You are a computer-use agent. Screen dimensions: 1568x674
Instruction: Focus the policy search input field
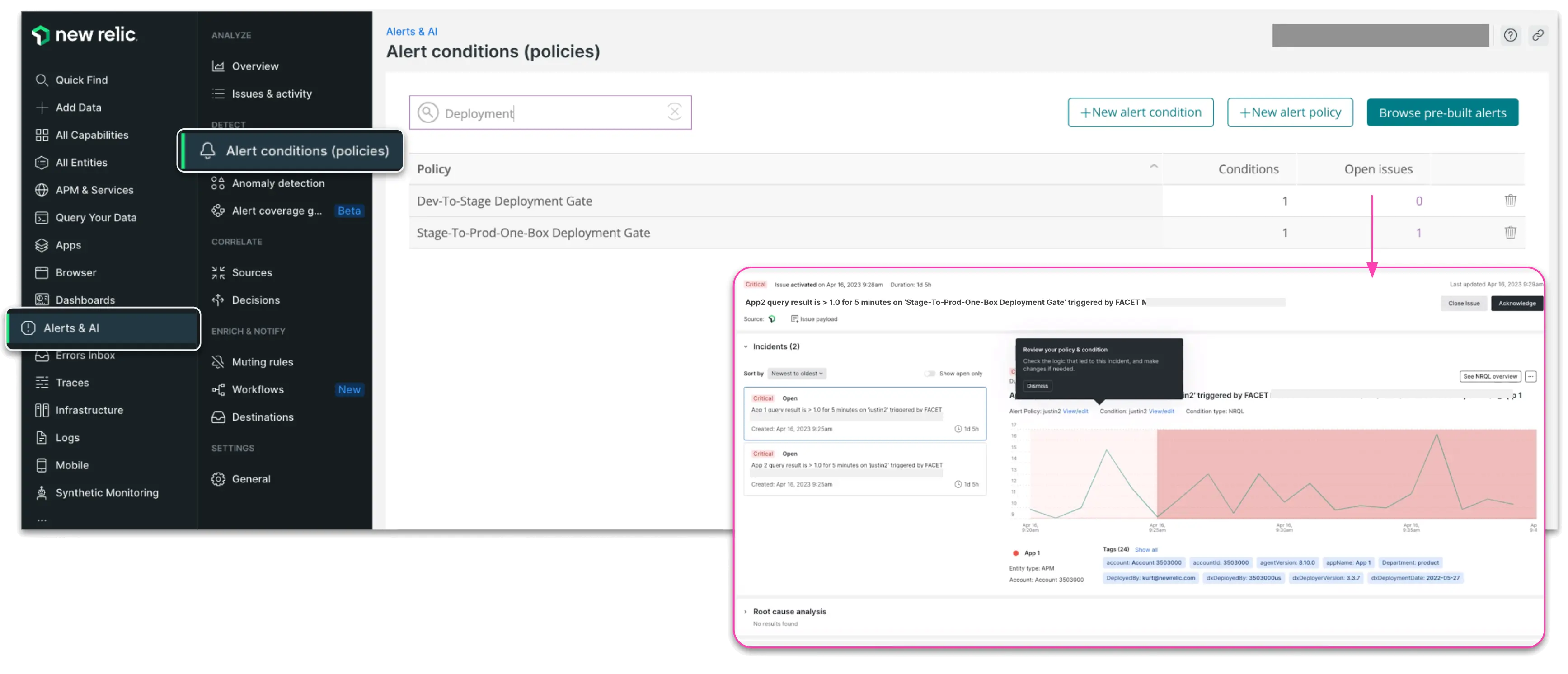click(x=548, y=112)
